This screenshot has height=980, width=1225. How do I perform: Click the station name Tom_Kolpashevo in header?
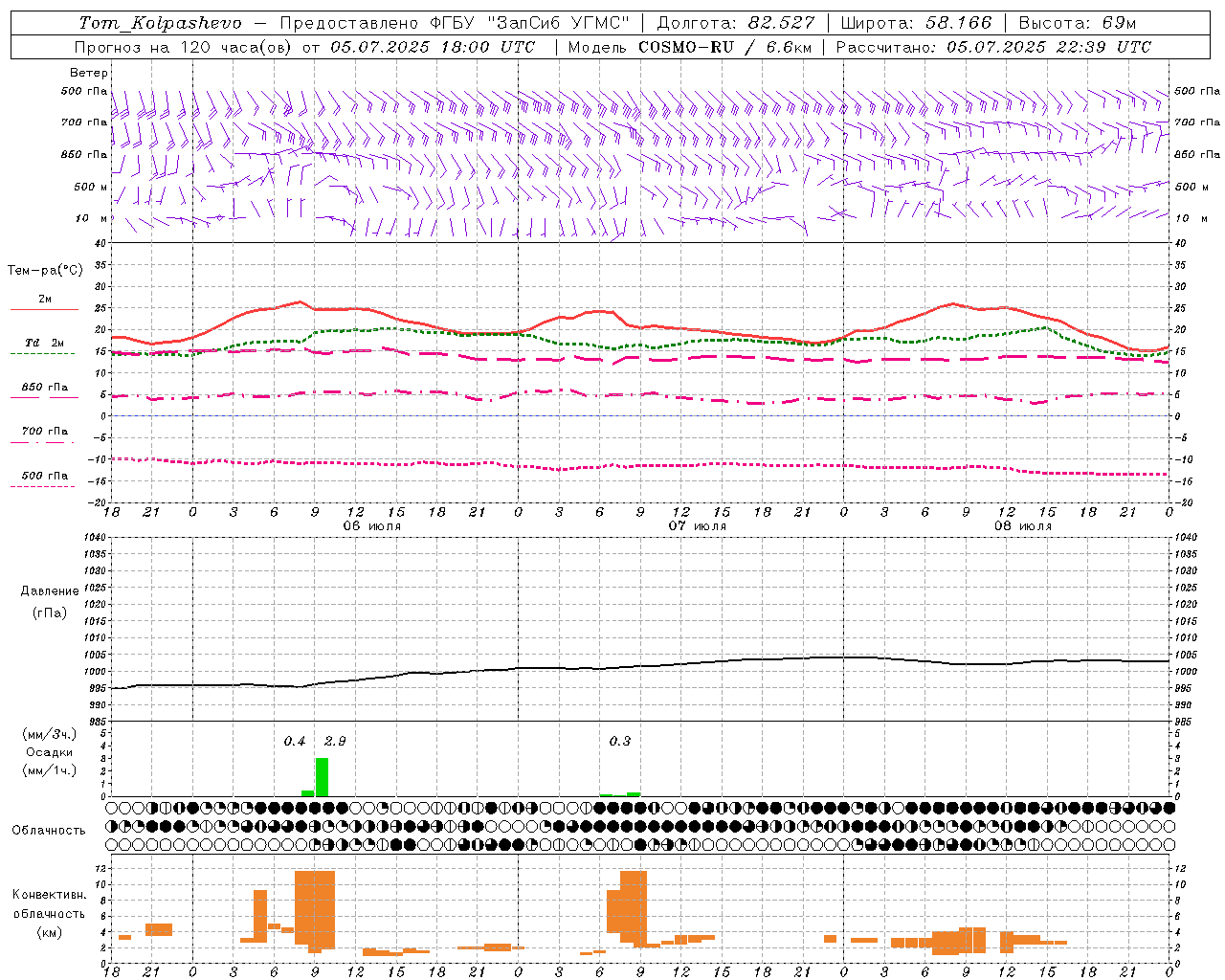pos(160,23)
